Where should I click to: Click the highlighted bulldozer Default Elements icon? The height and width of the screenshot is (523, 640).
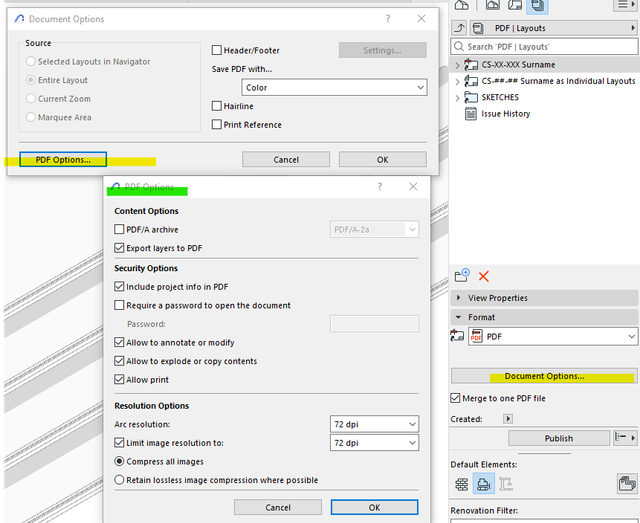pos(484,484)
